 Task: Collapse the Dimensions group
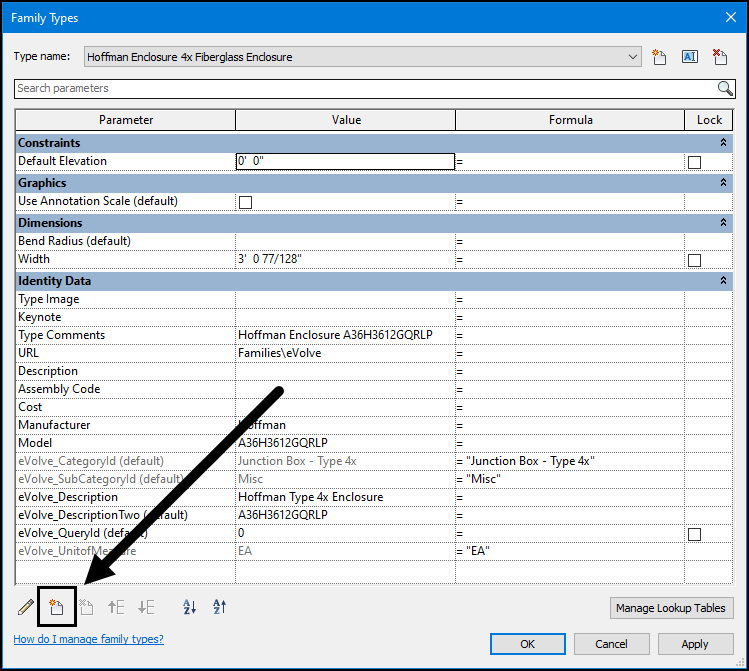[723, 223]
